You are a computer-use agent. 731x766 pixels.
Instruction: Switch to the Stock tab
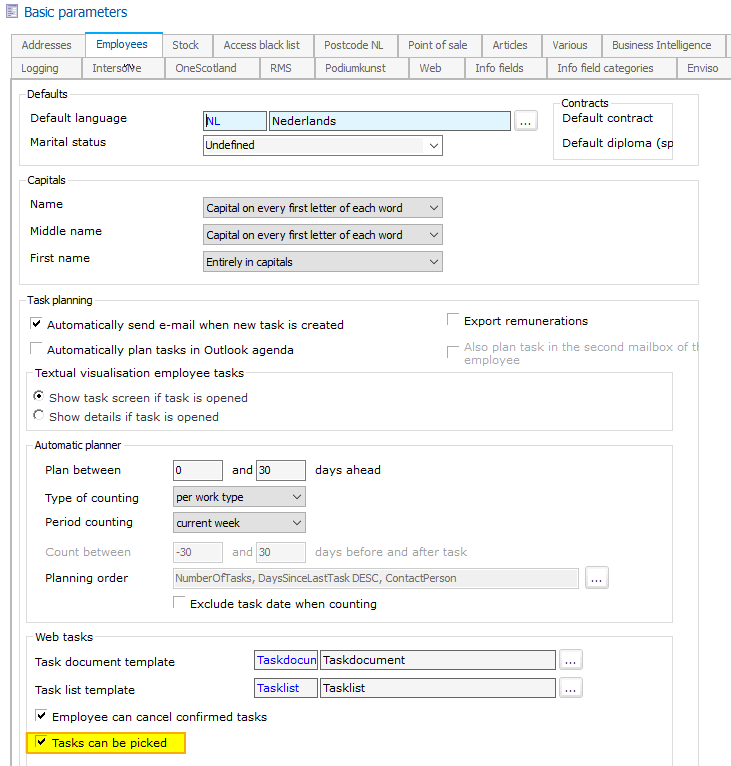pyautogui.click(x=185, y=45)
